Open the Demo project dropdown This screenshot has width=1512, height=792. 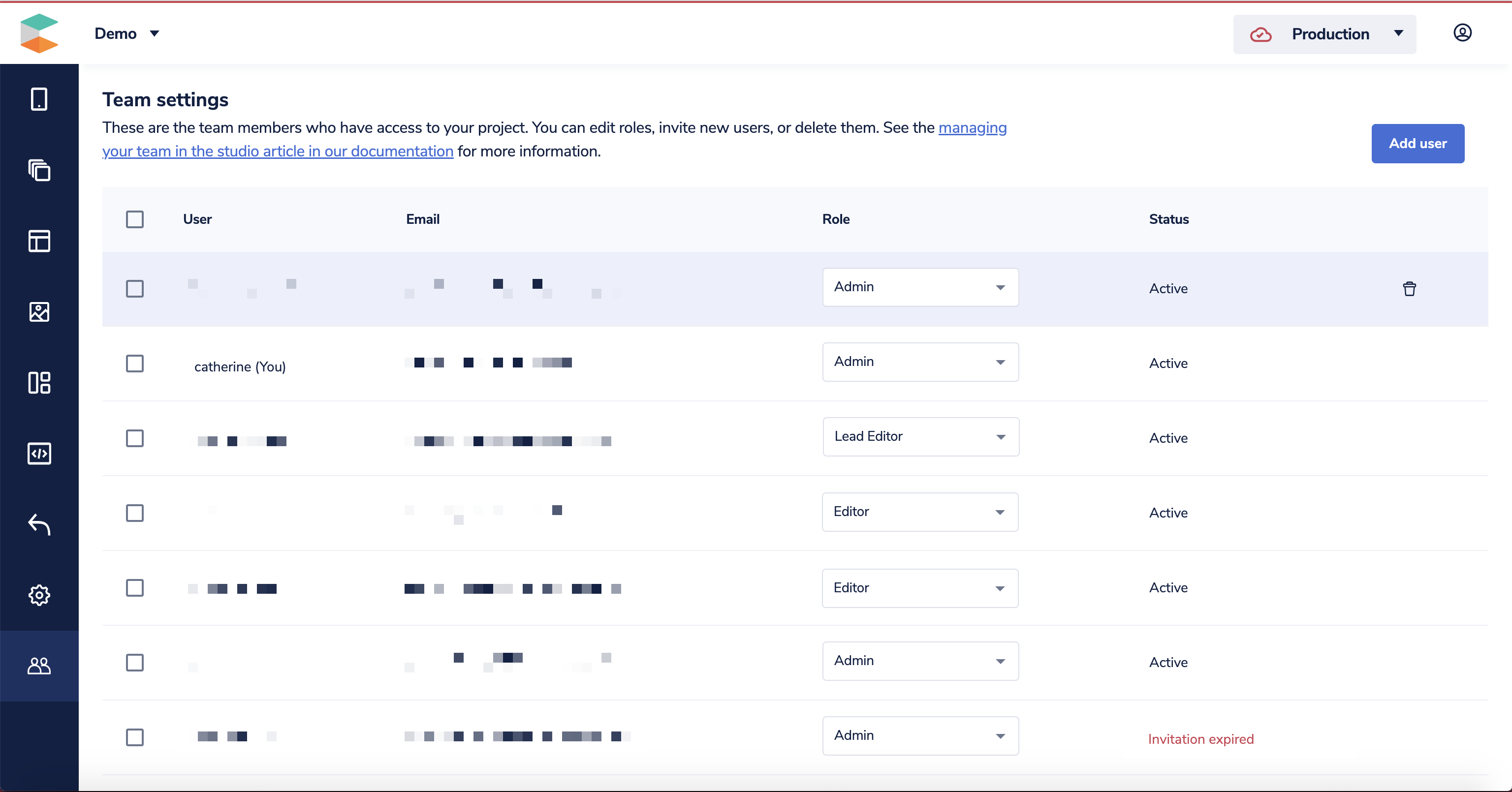coord(126,33)
